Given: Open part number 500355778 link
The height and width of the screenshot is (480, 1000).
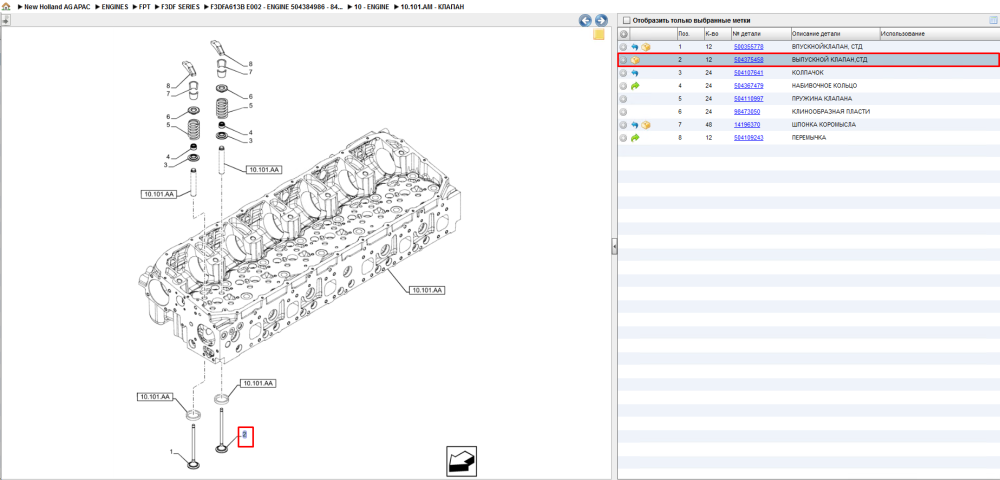Looking at the screenshot, I should tap(749, 47).
